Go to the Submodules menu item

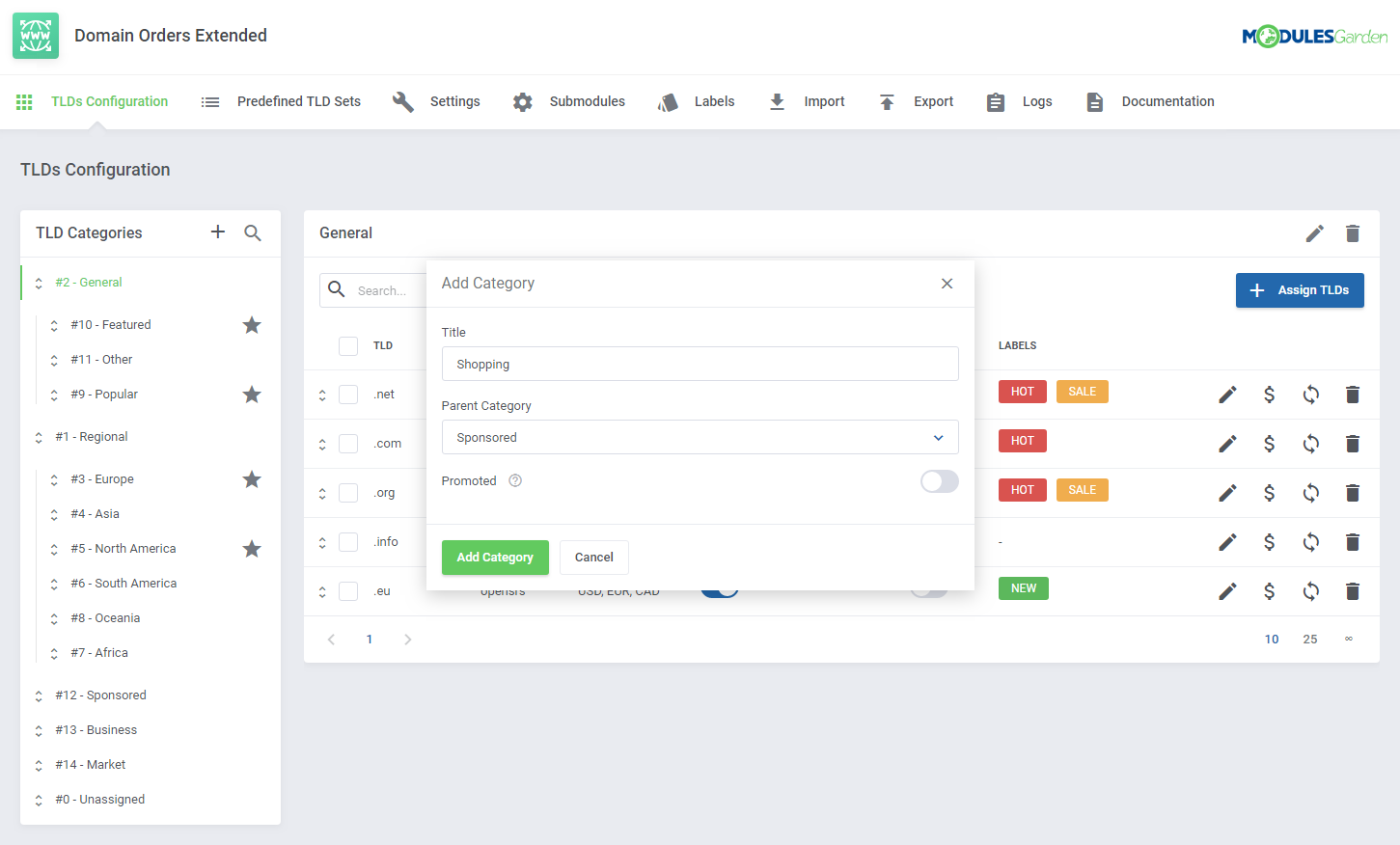(569, 101)
